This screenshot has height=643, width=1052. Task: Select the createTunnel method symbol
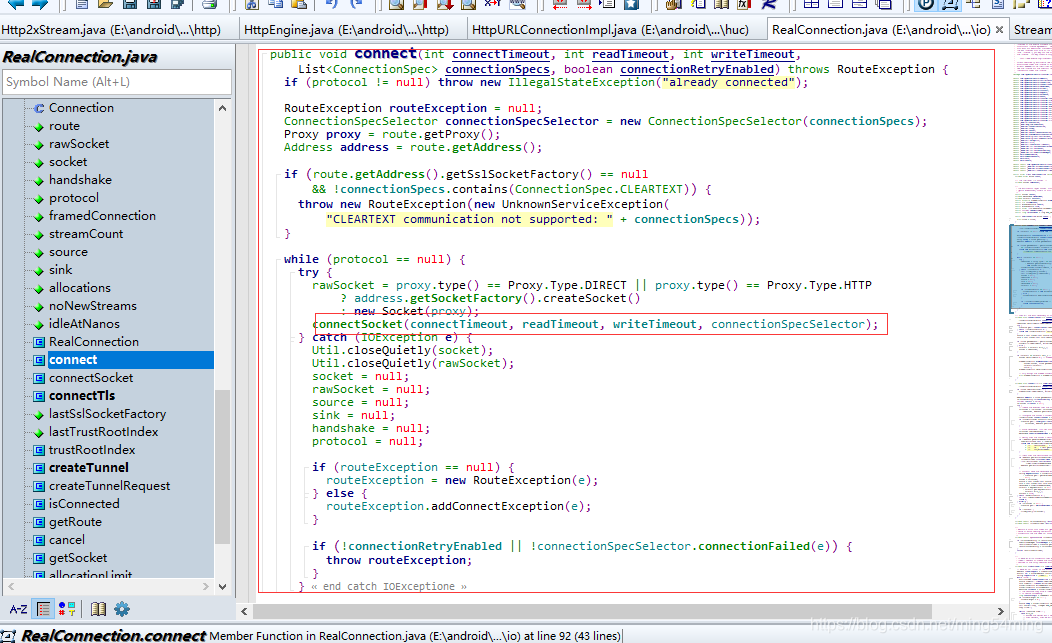(89, 468)
